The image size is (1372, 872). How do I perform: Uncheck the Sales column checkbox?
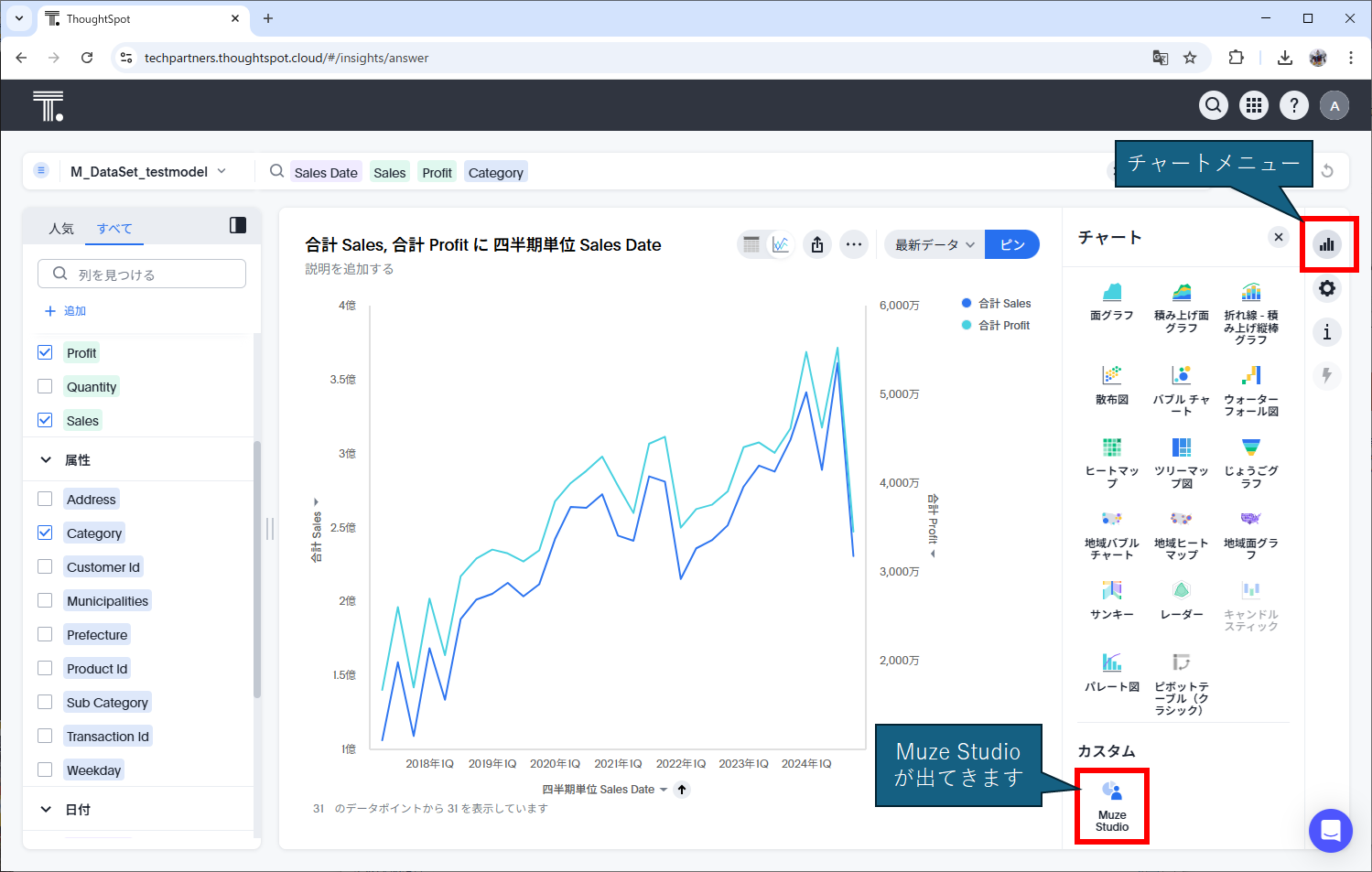45,420
